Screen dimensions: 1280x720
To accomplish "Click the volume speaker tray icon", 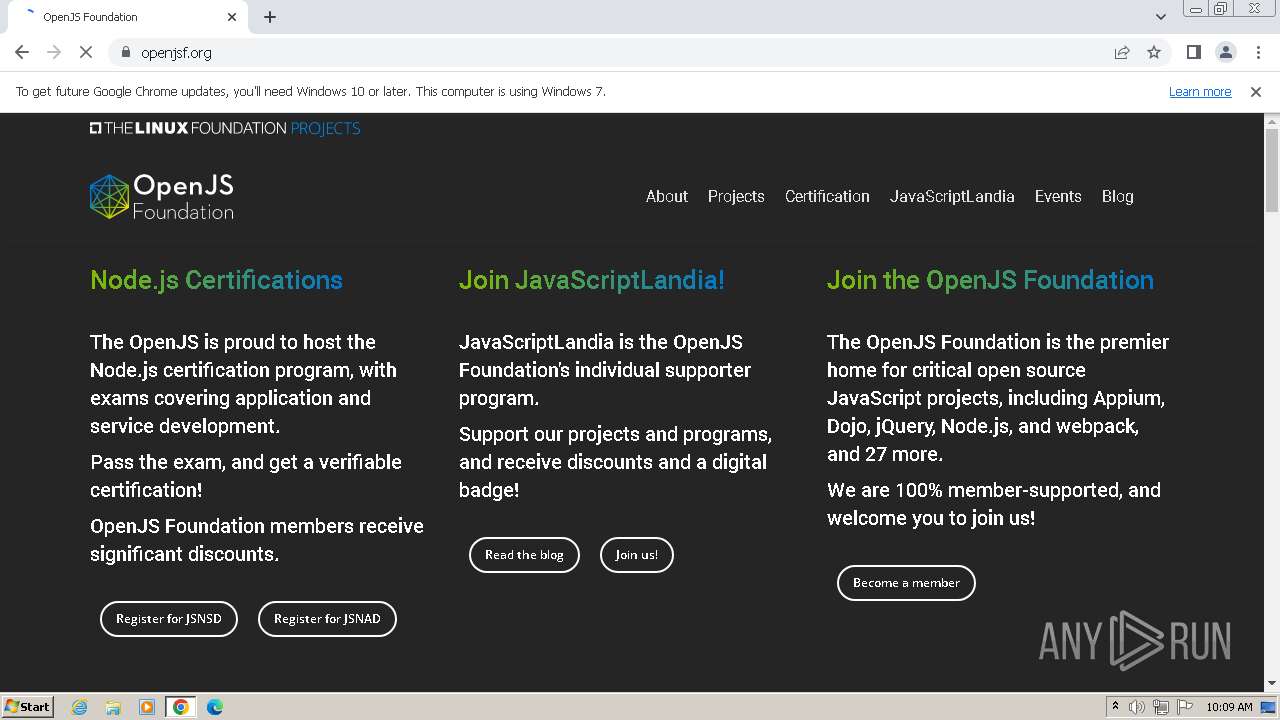I will 1137,707.
